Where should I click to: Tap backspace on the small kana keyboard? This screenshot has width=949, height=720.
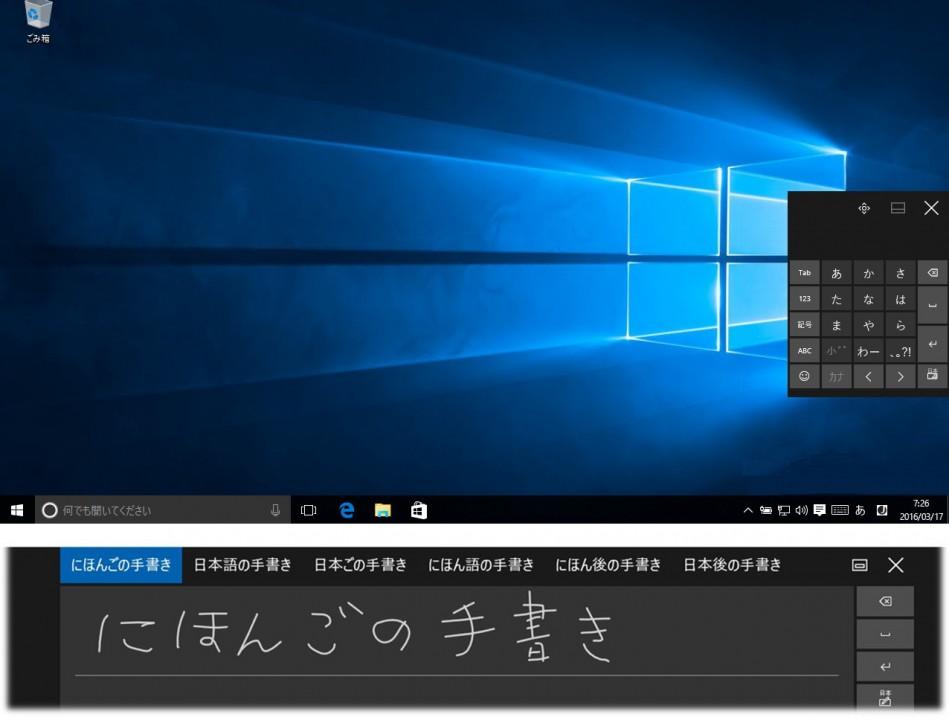pos(933,273)
